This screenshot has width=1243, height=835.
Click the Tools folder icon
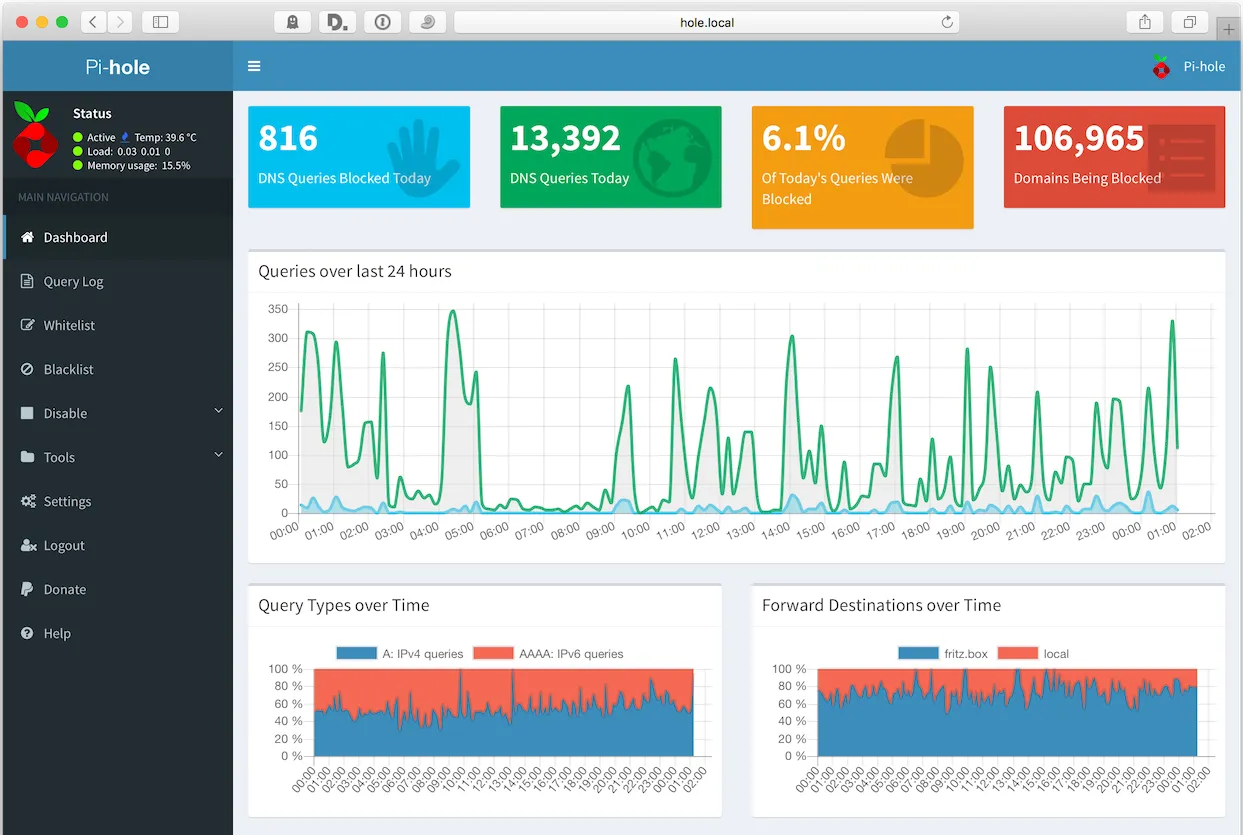click(27, 457)
